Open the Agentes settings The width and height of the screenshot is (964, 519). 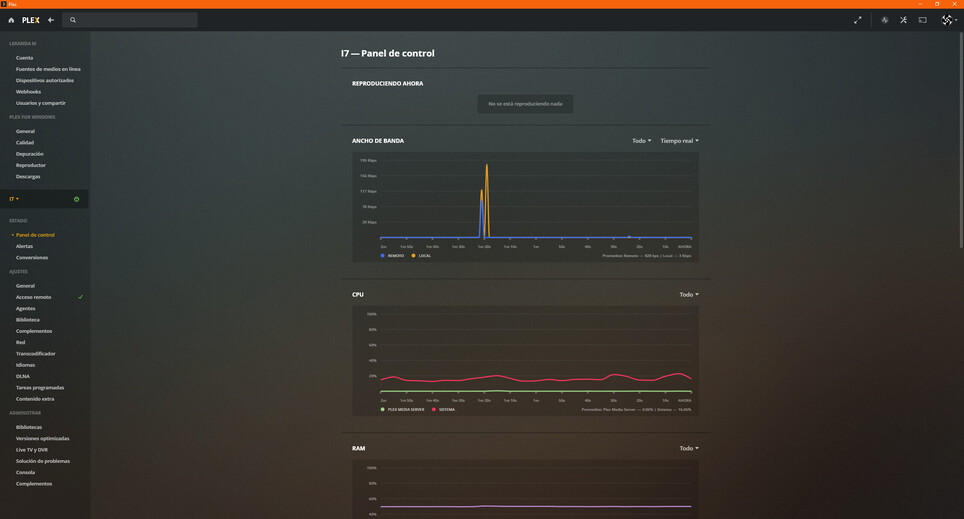tap(25, 309)
